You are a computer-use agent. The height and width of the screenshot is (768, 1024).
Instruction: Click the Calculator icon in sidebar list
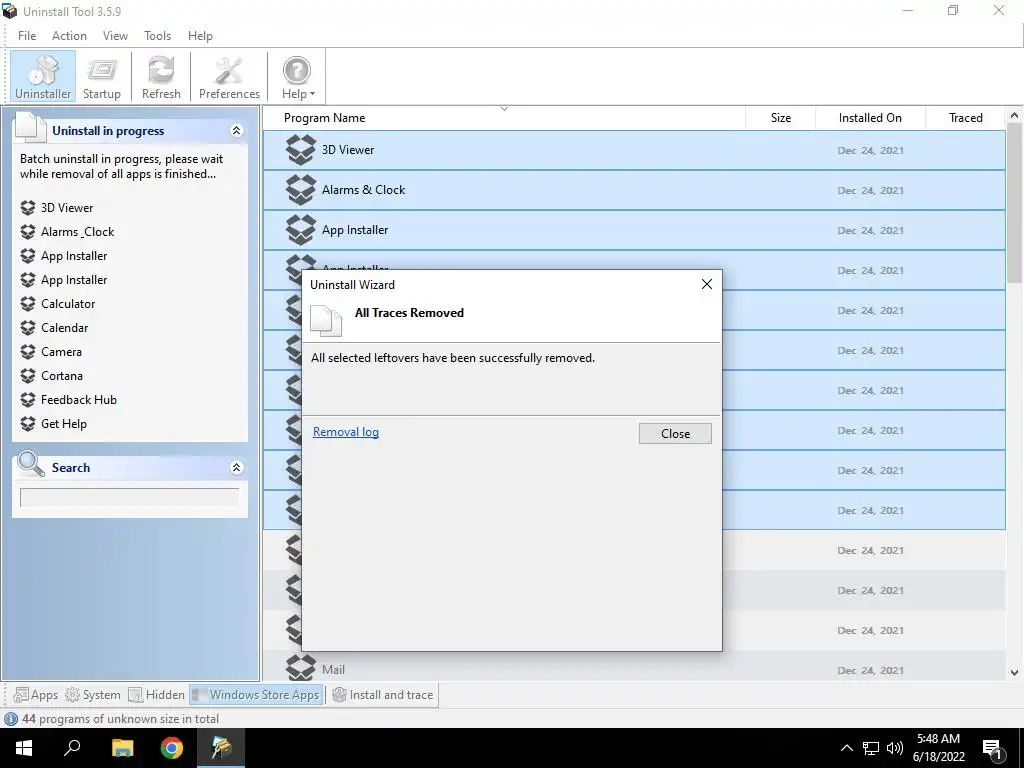[x=27, y=304]
